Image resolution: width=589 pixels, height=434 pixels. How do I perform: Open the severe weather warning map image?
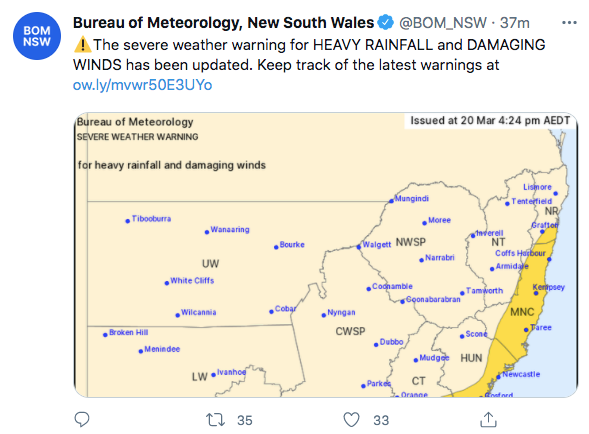pyautogui.click(x=326, y=255)
